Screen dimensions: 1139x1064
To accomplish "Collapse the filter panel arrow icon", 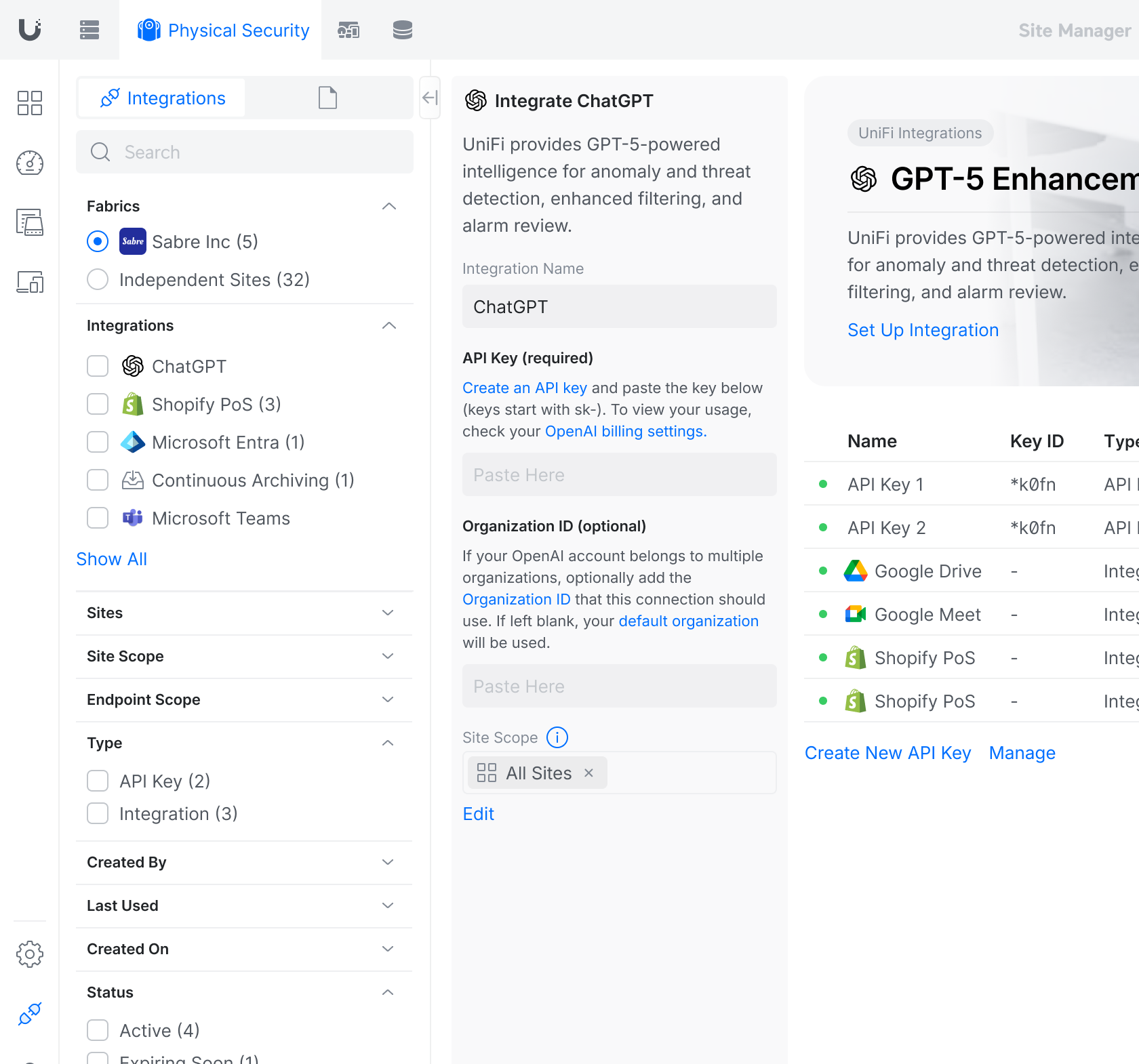I will [430, 98].
